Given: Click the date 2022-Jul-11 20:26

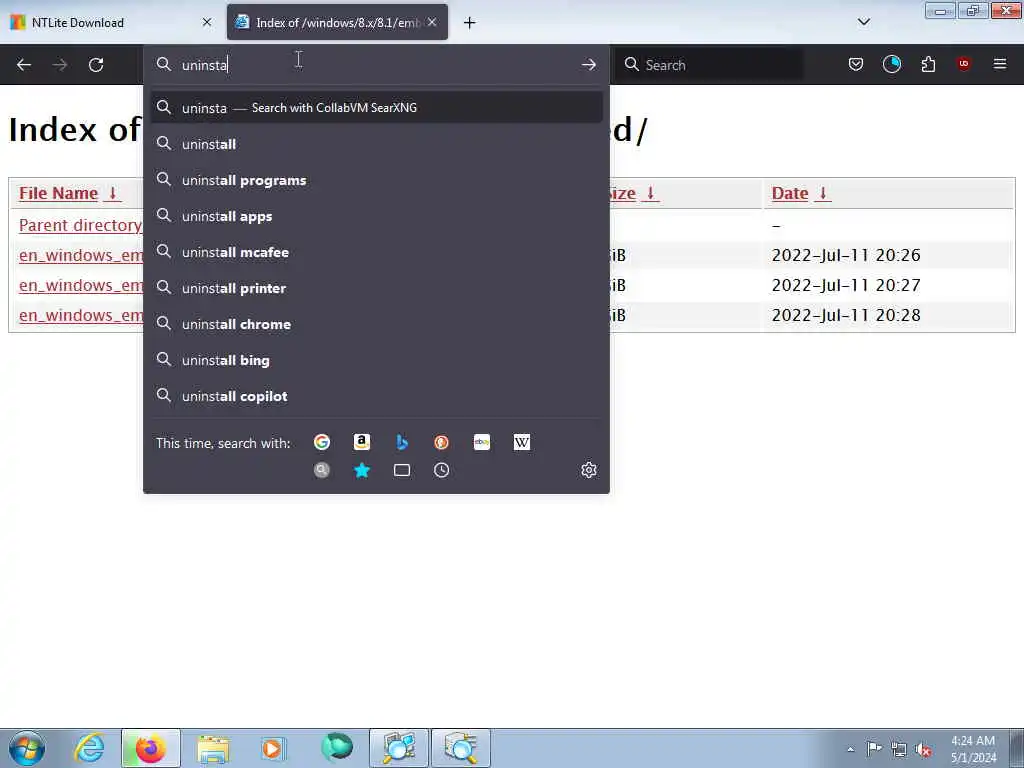Looking at the screenshot, I should pos(846,255).
